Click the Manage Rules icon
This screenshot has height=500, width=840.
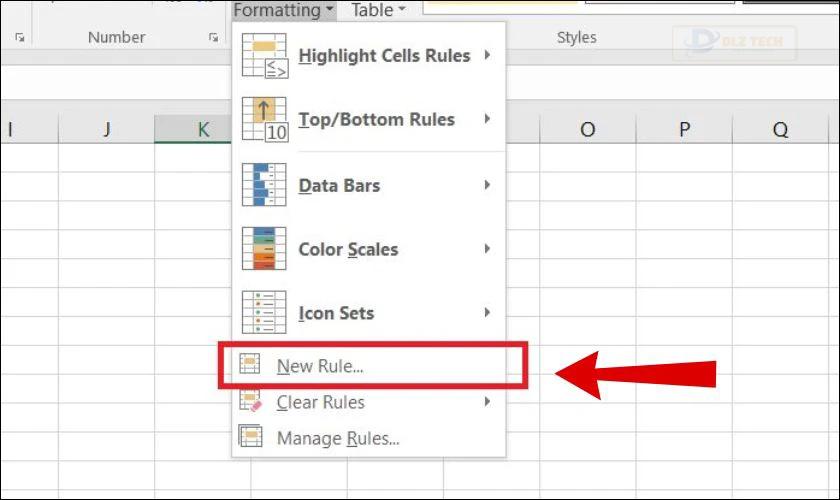point(250,438)
